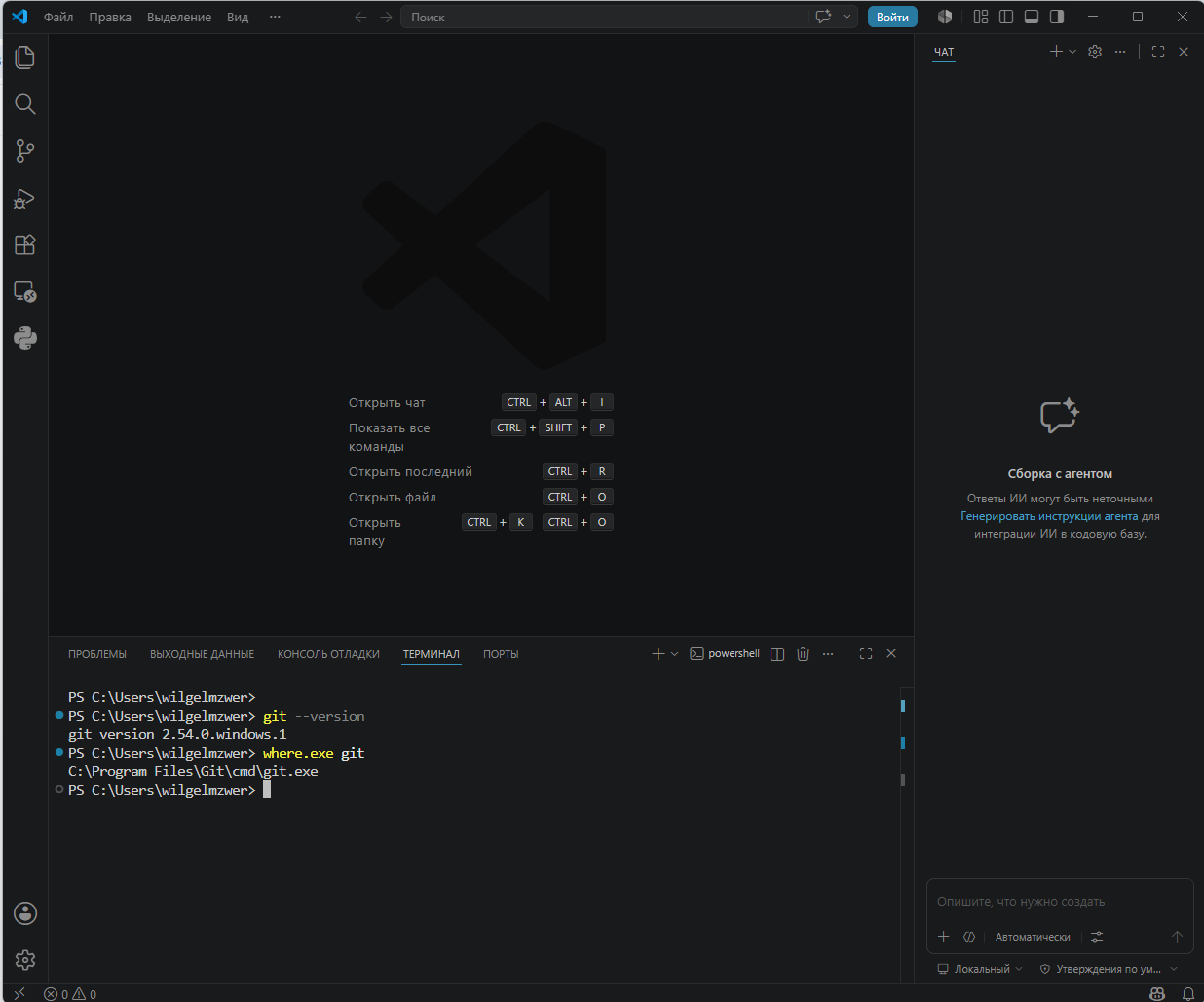Open the Remote Explorer view
The image size is (1204, 1002).
coord(25,291)
